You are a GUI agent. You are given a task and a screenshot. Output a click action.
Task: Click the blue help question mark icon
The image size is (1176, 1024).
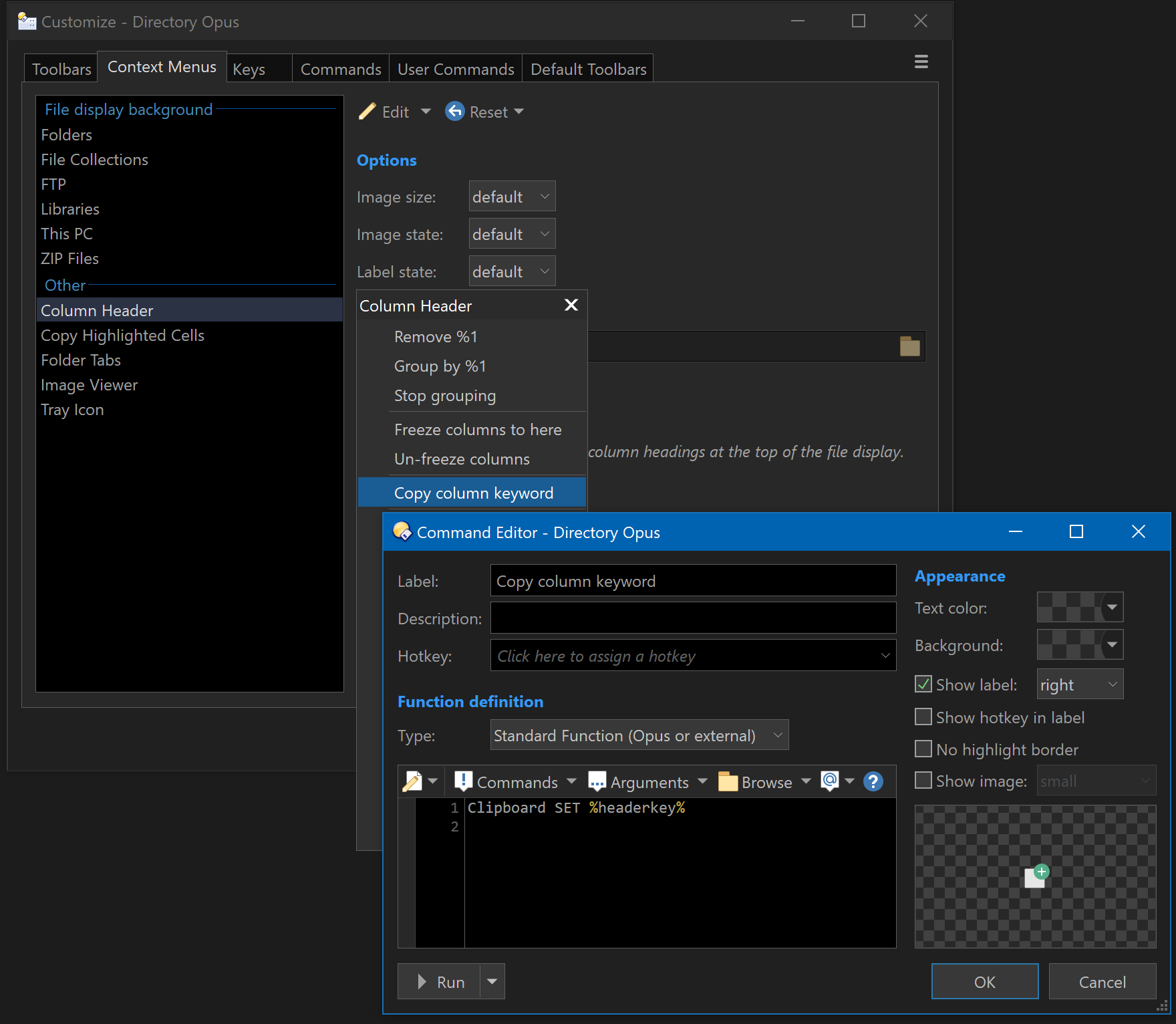click(873, 781)
